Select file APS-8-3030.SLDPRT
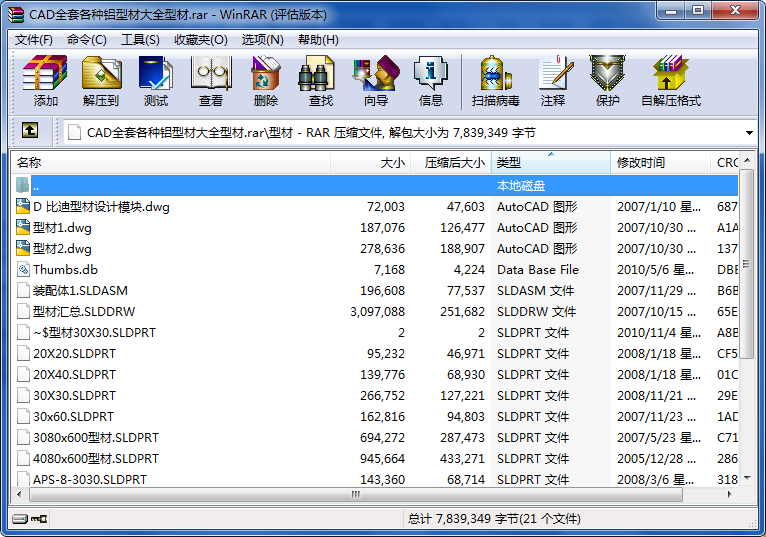This screenshot has height=537, width=766. coord(90,479)
